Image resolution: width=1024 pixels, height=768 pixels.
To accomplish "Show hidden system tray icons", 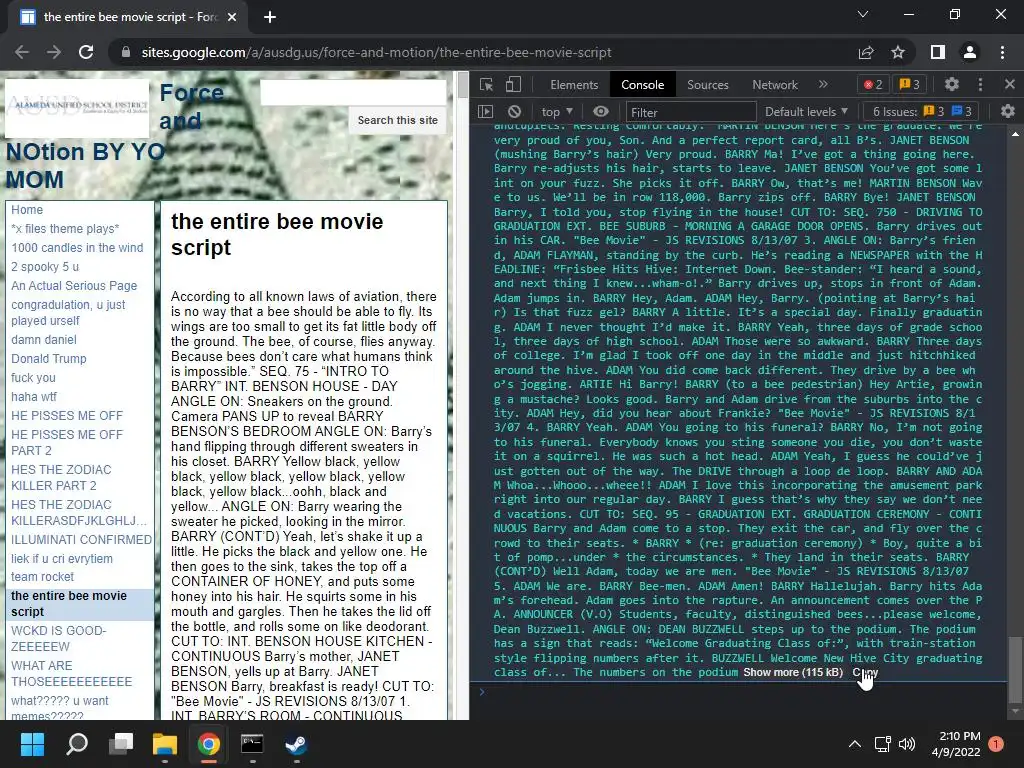I will point(854,744).
